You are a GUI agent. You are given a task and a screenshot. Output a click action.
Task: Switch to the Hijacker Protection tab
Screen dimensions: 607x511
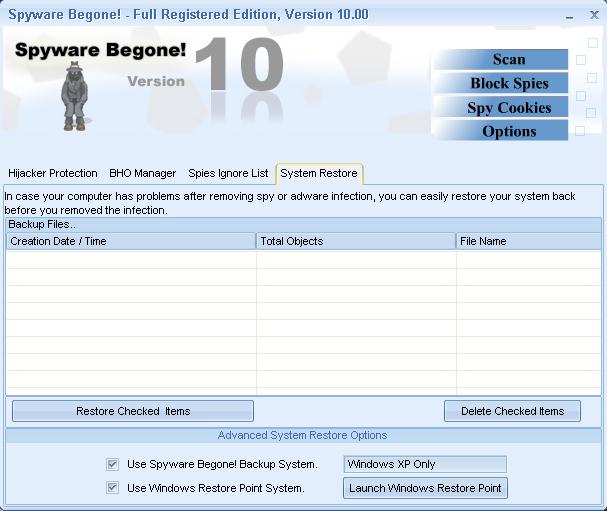coord(53,173)
